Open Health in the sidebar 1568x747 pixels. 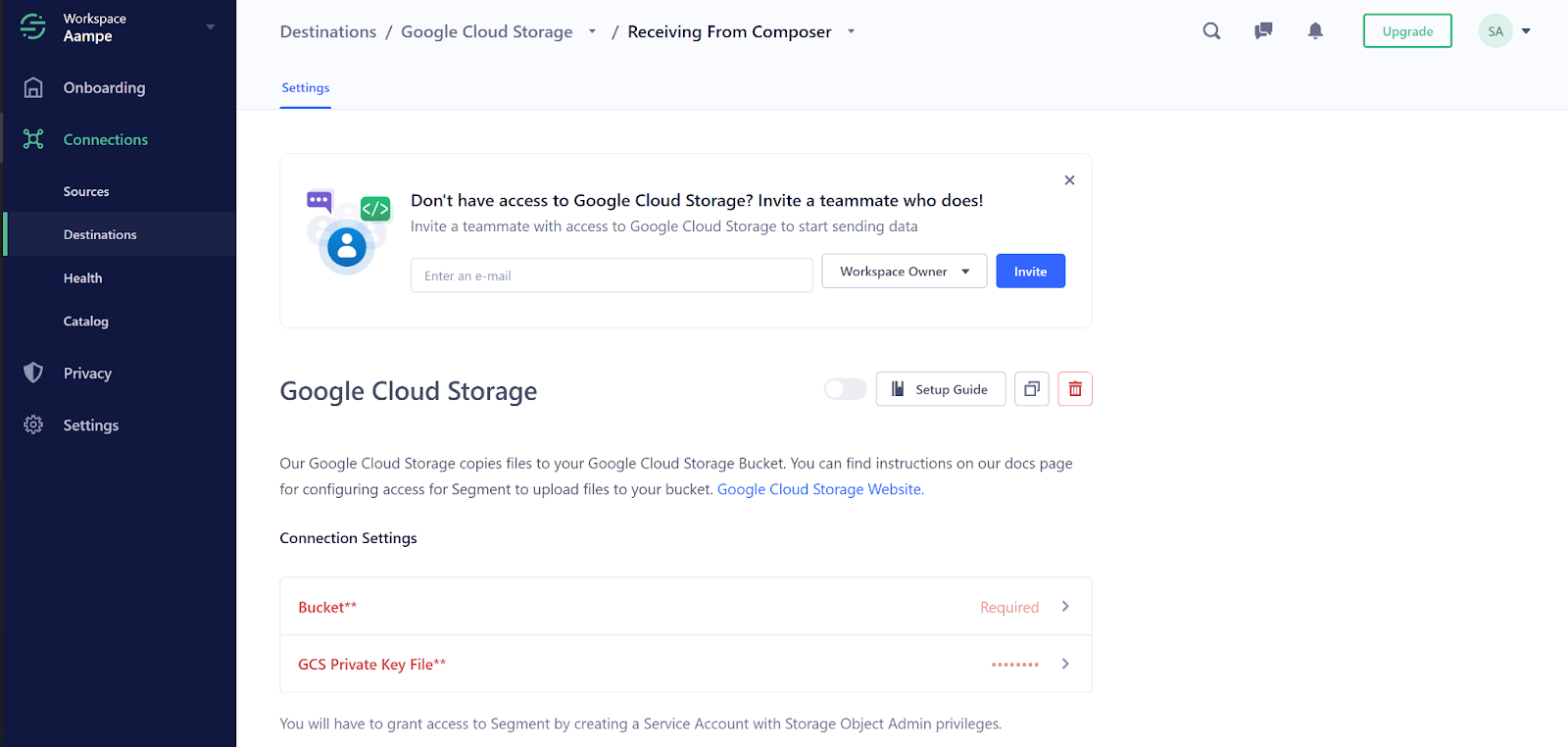click(x=82, y=278)
